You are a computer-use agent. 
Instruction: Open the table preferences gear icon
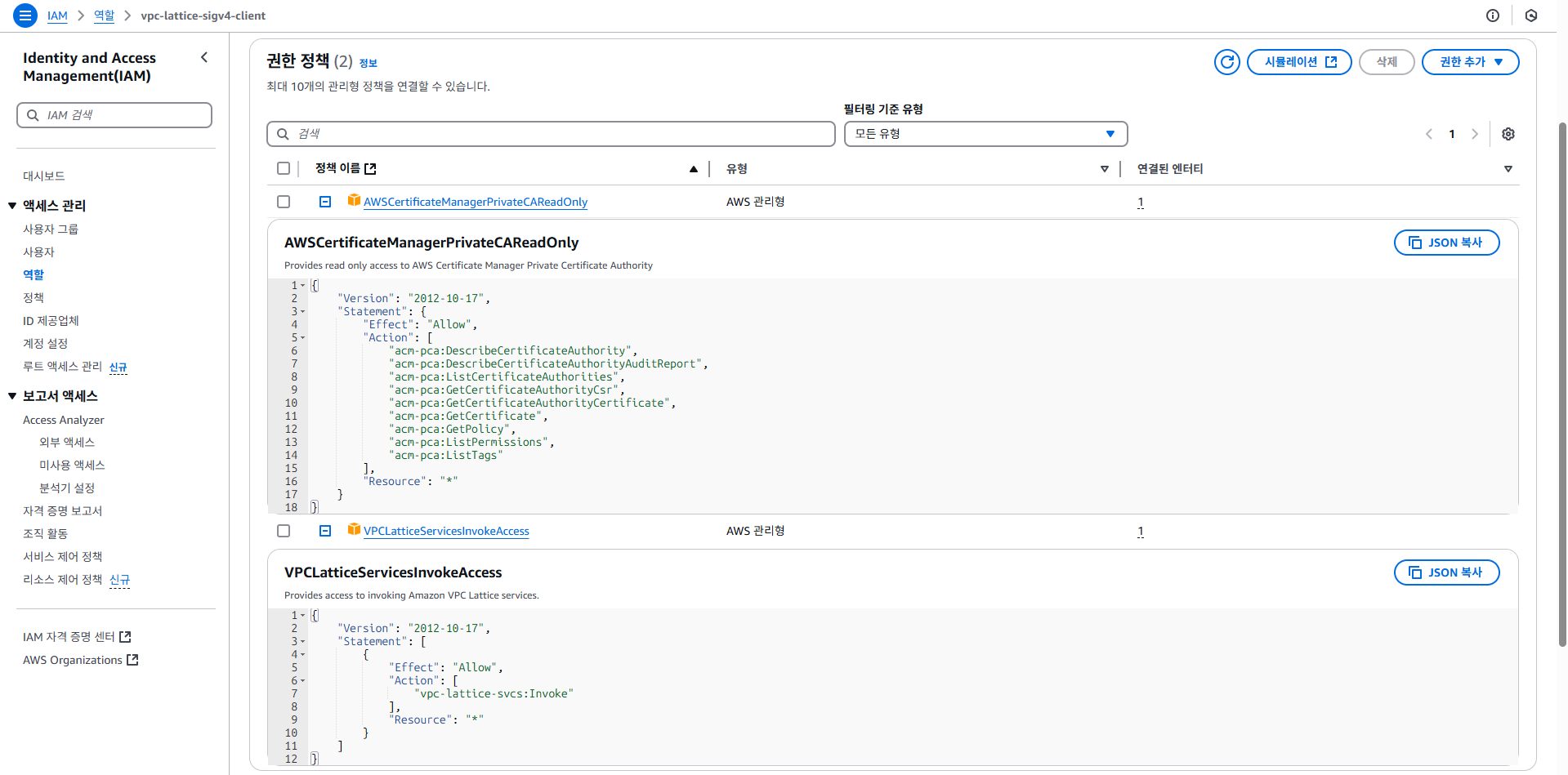1508,134
